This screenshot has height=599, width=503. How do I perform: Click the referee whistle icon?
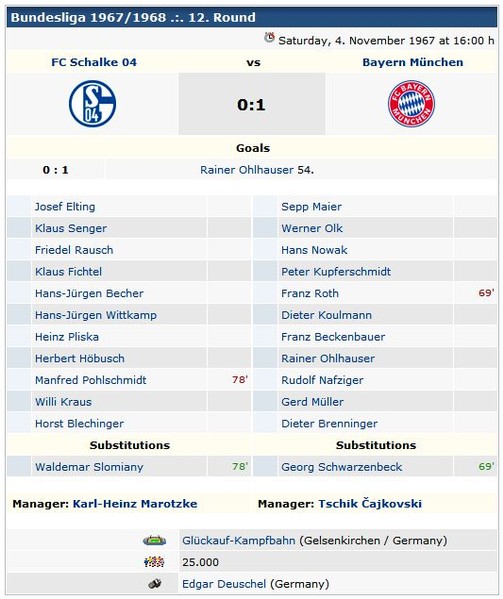click(x=154, y=583)
